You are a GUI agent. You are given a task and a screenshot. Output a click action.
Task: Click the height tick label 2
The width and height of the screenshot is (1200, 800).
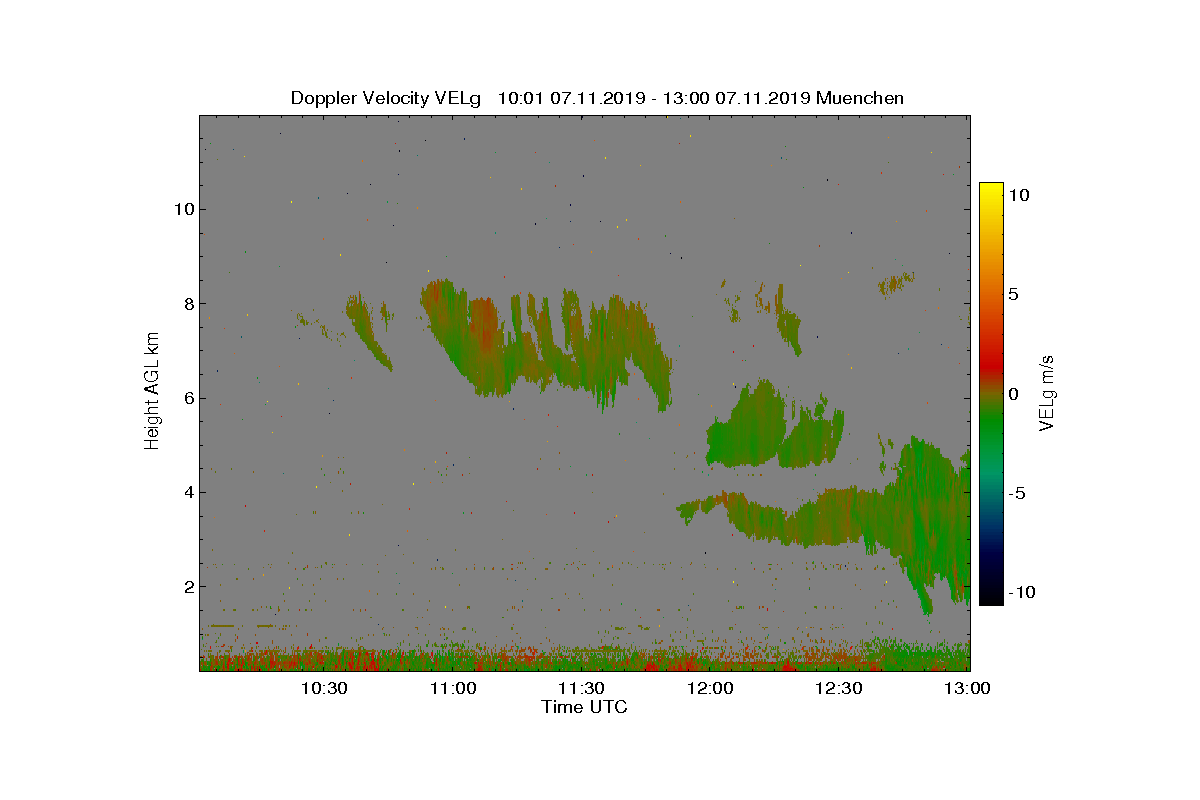click(x=187, y=586)
